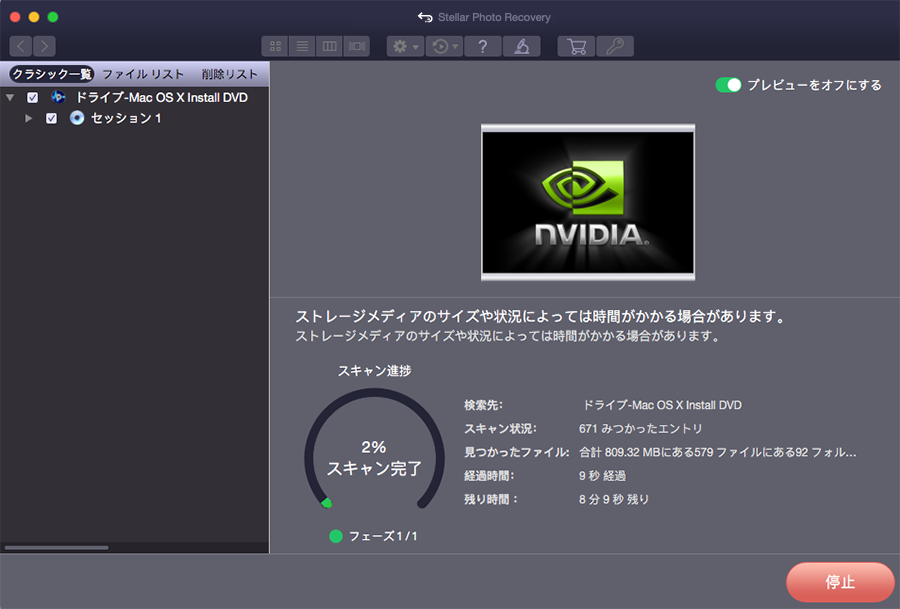Switch to list view
This screenshot has width=900, height=609.
tap(302, 46)
